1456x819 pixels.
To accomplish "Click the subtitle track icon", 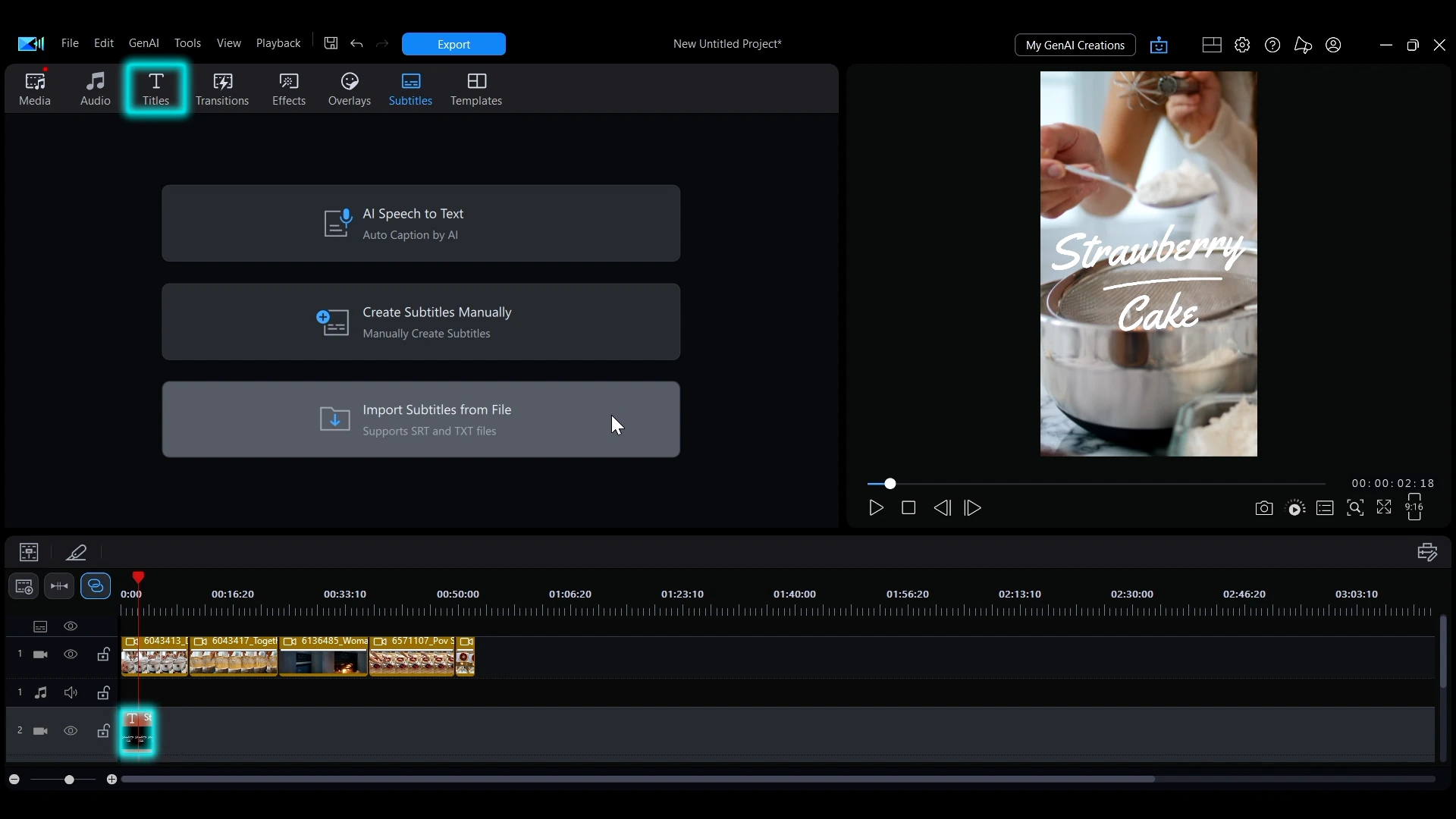I will pyautogui.click(x=40, y=626).
